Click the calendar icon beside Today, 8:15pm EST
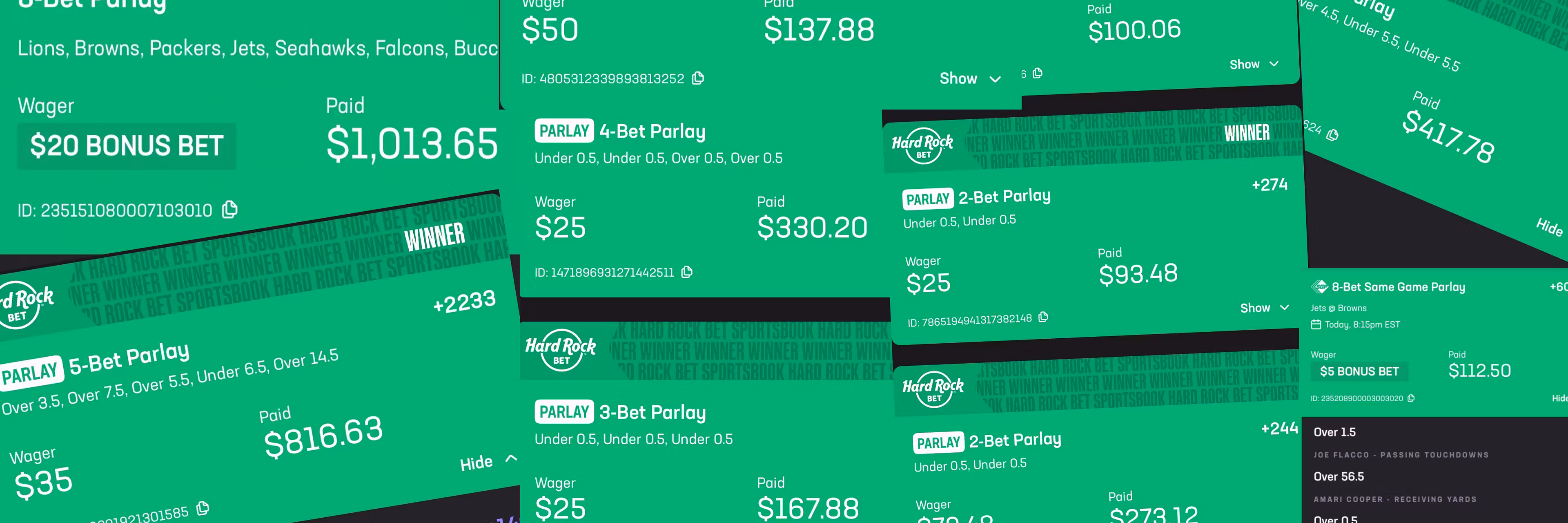The width and height of the screenshot is (1568, 523). [x=1316, y=324]
